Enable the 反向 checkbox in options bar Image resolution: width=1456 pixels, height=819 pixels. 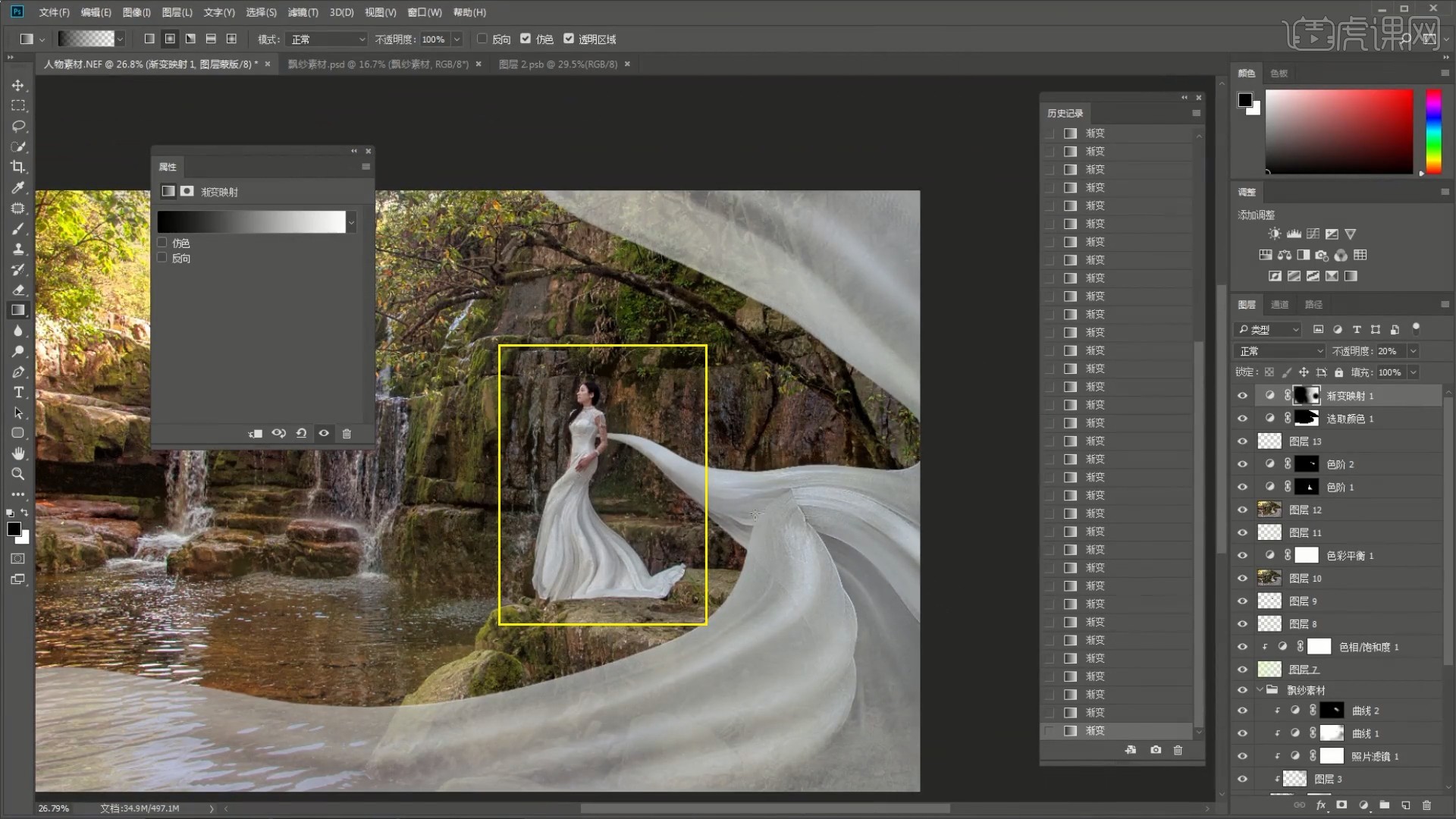482,39
